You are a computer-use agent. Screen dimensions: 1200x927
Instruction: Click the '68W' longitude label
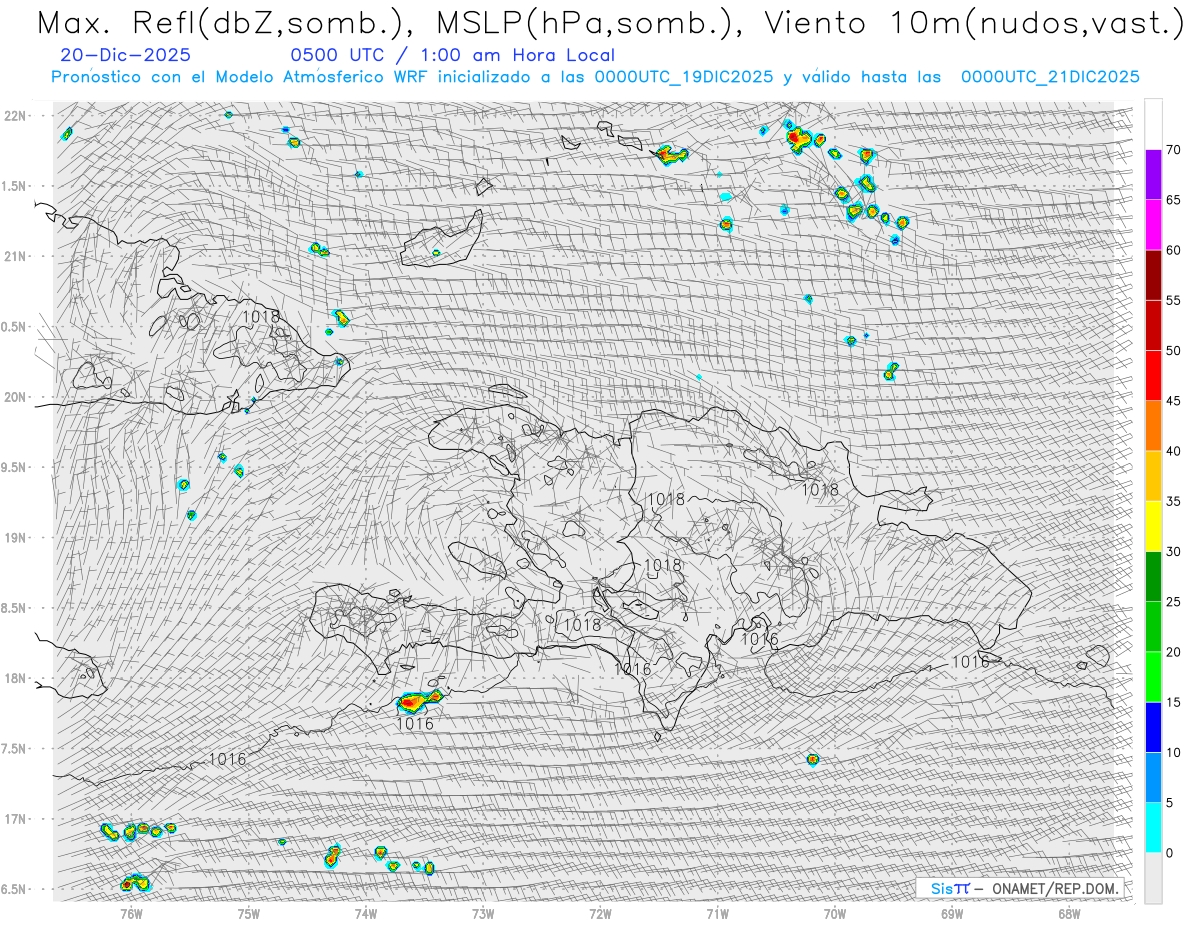1069,913
